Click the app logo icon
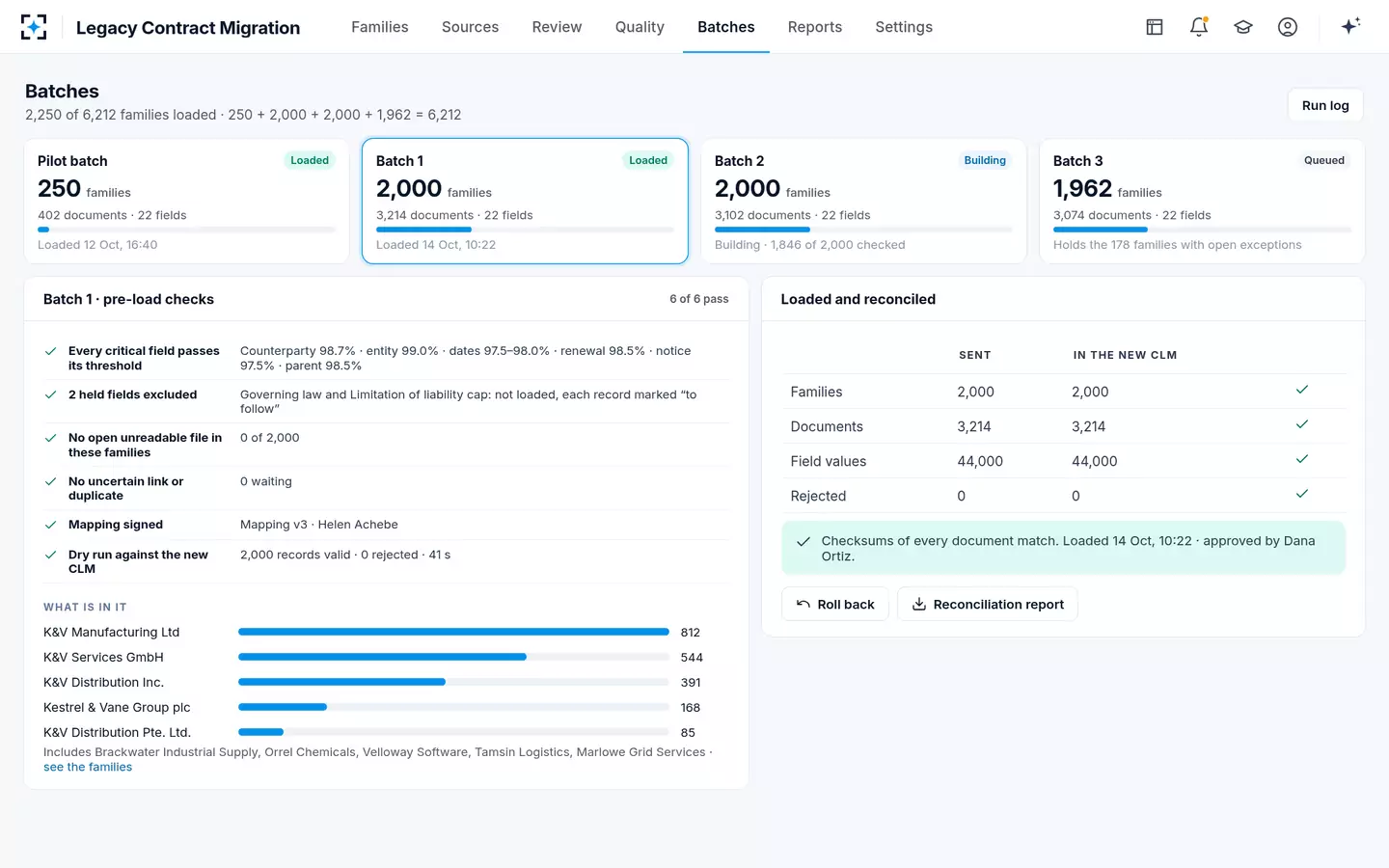Screen dimensions: 1389x868 point(34,27)
